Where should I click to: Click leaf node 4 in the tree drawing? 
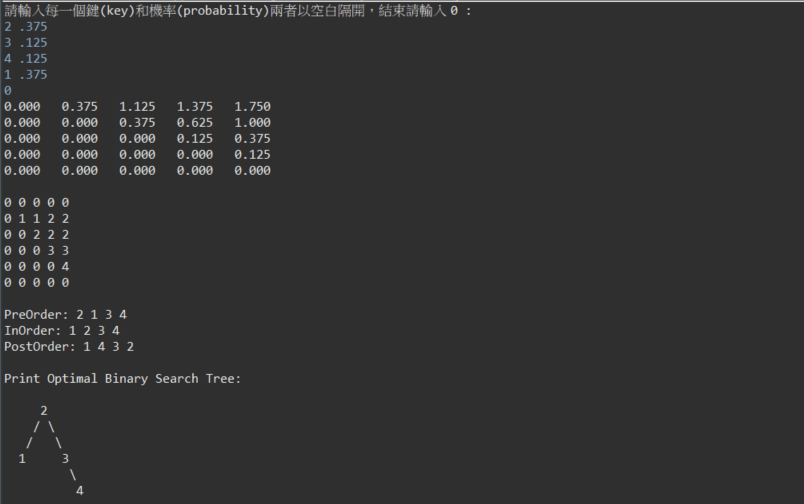click(79, 491)
